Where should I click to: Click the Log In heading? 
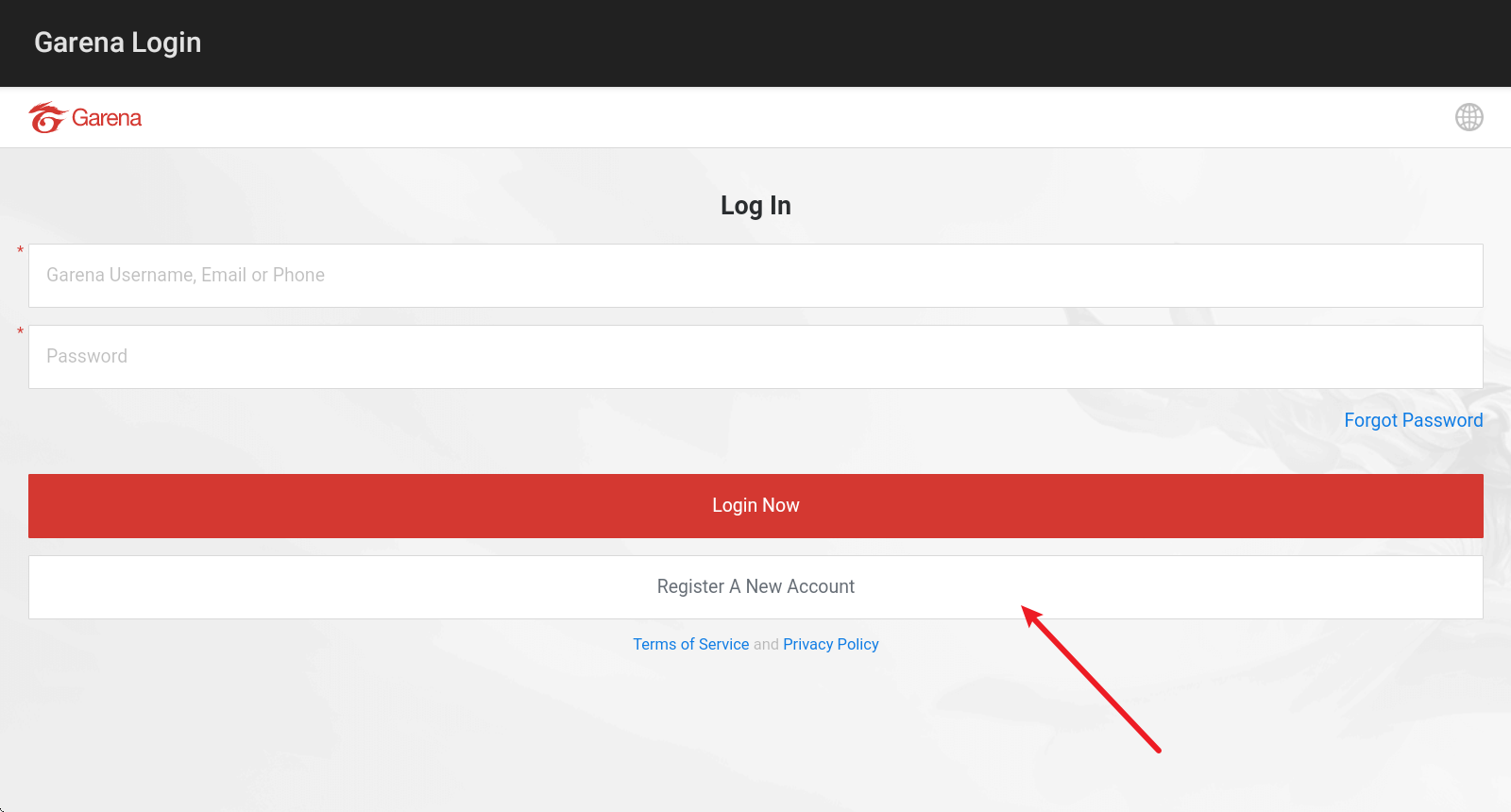755,206
